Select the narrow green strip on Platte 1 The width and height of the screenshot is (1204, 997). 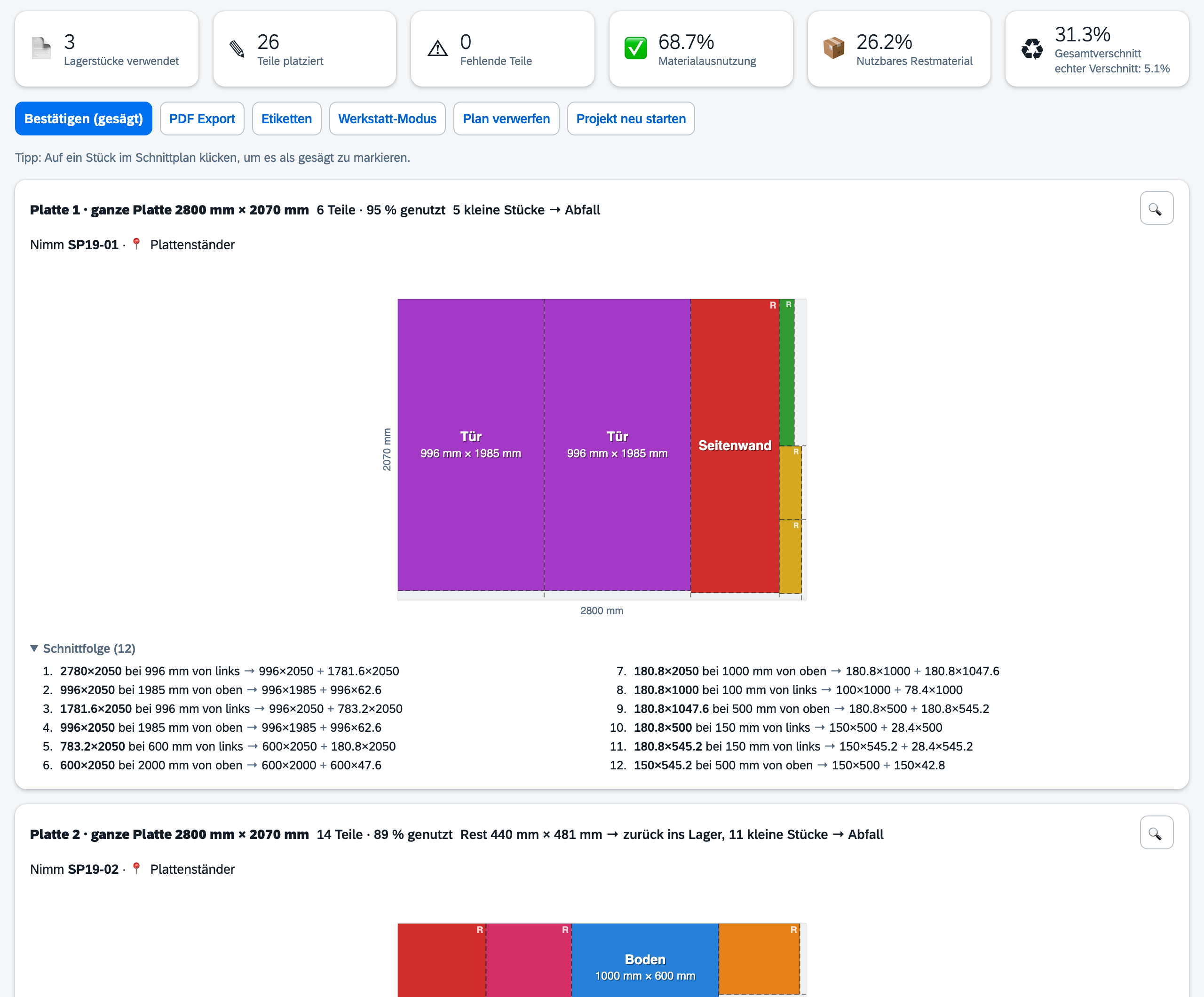pos(787,372)
